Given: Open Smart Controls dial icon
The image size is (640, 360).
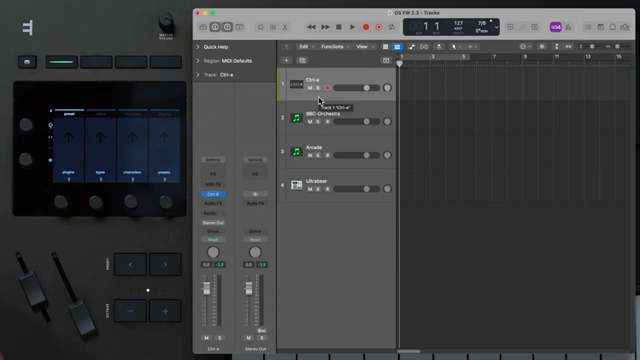Looking at the screenshot, I should (260, 27).
